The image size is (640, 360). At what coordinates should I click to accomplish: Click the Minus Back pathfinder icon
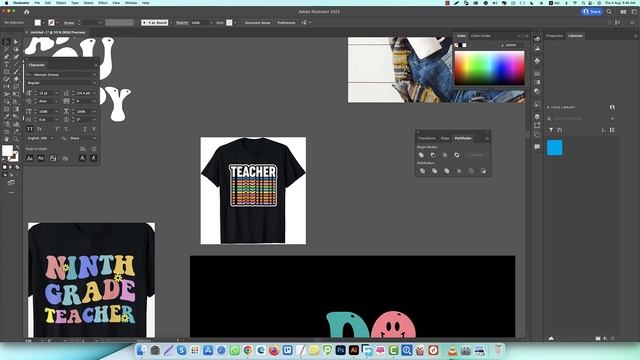coord(483,171)
